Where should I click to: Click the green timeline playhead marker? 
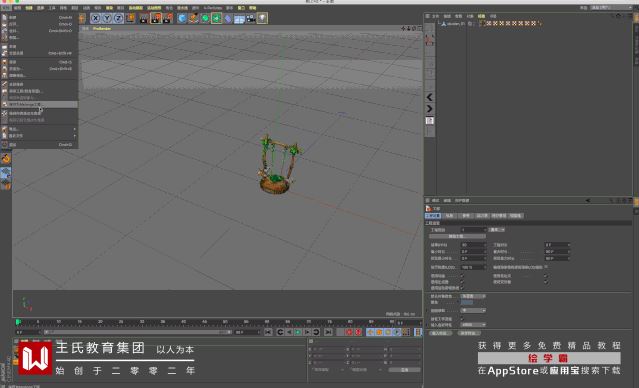(x=18, y=322)
